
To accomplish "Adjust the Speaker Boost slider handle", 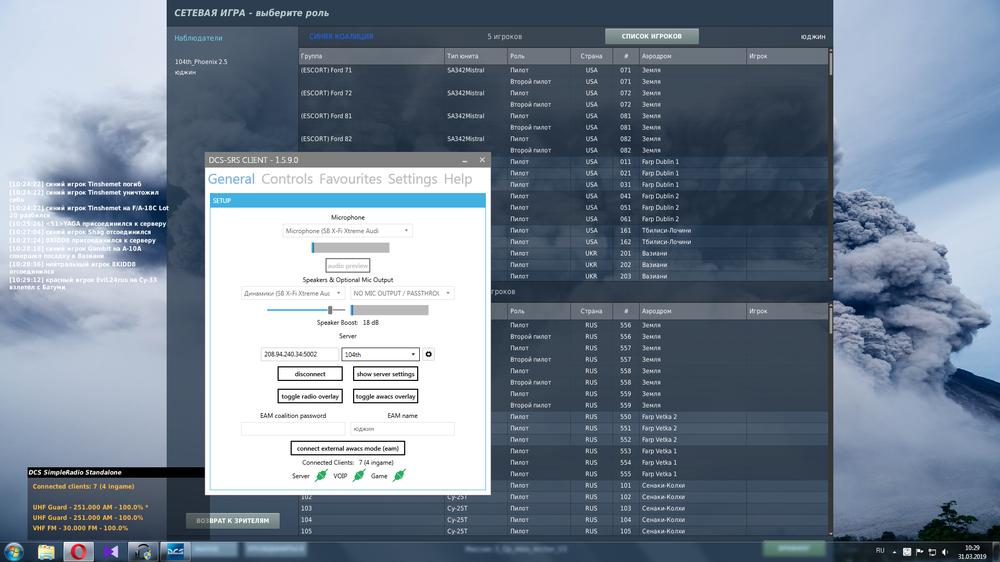I will [x=330, y=310].
